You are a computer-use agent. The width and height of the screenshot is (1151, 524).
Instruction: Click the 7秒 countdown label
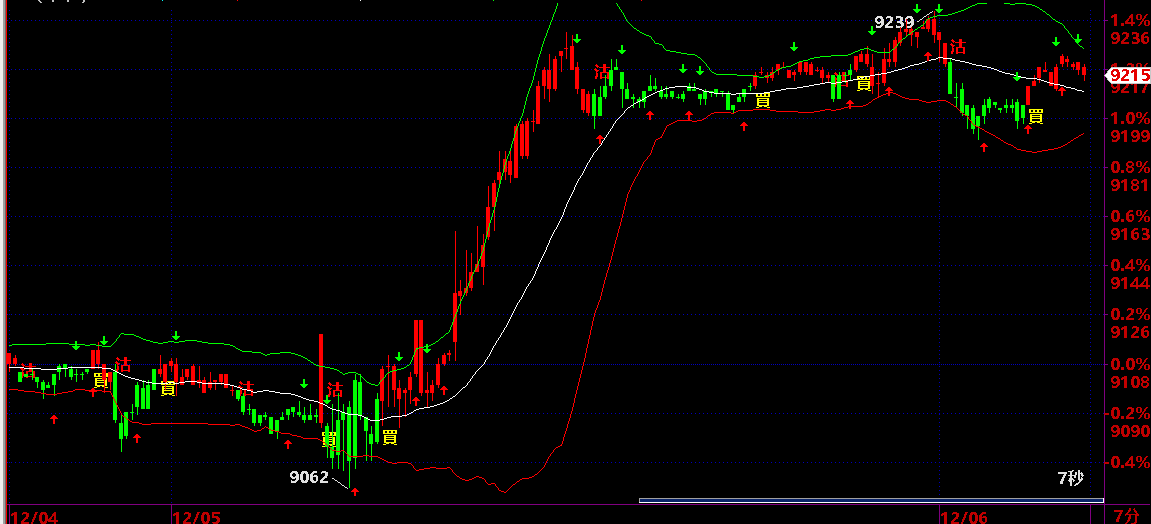(x=1070, y=479)
